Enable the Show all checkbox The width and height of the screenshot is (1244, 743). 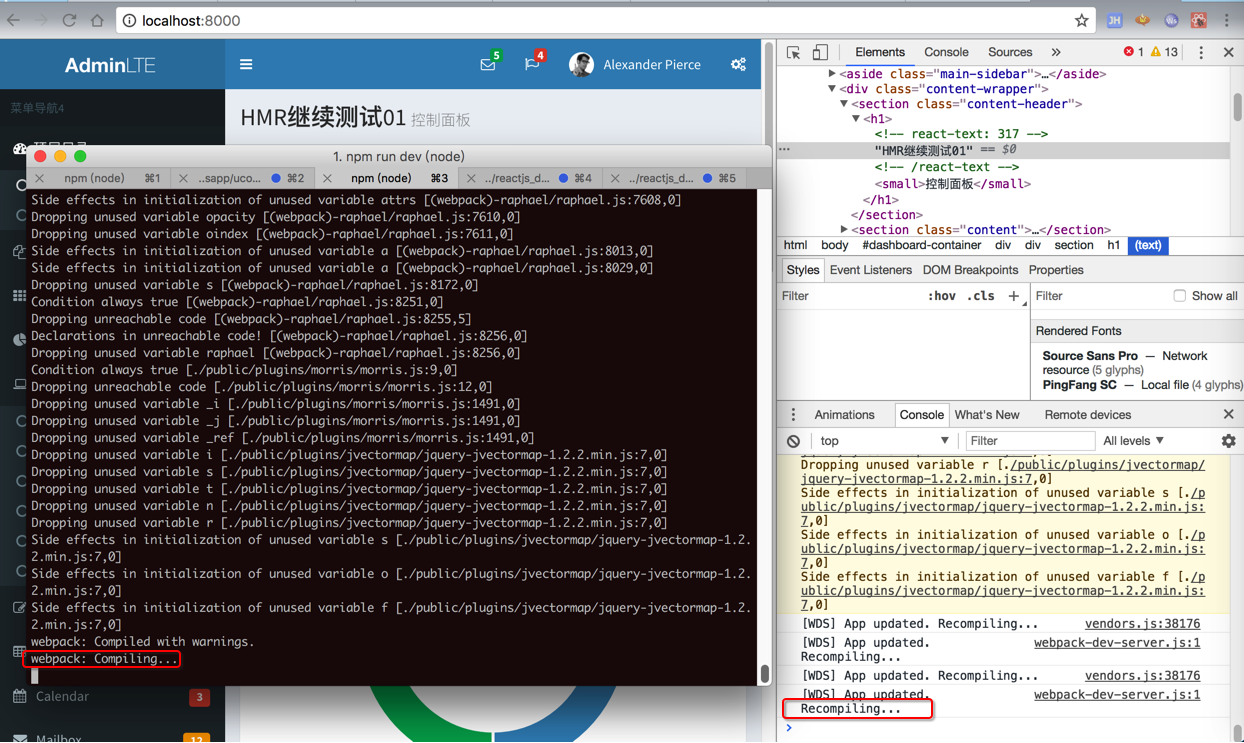(1179, 296)
